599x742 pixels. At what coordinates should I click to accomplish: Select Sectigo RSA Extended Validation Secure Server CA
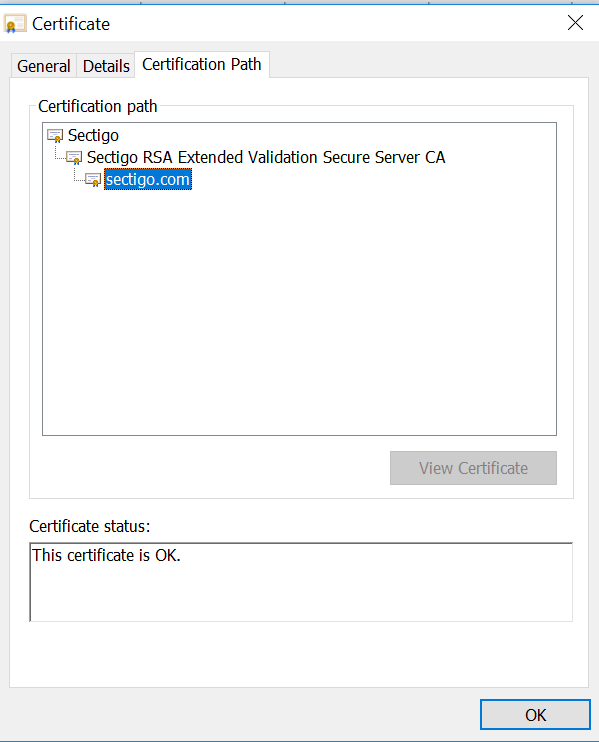266,157
